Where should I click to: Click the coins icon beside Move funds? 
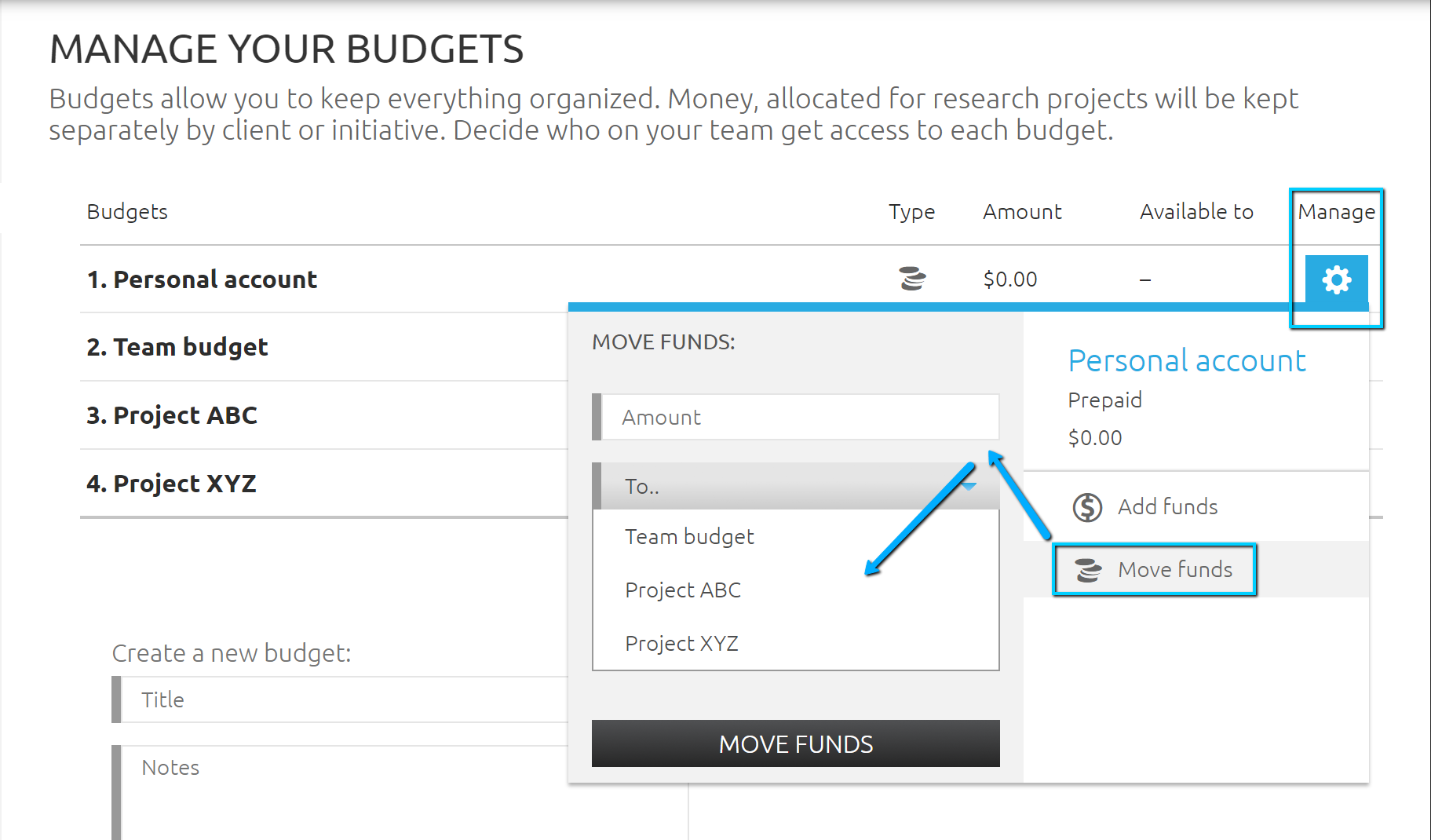(1088, 570)
